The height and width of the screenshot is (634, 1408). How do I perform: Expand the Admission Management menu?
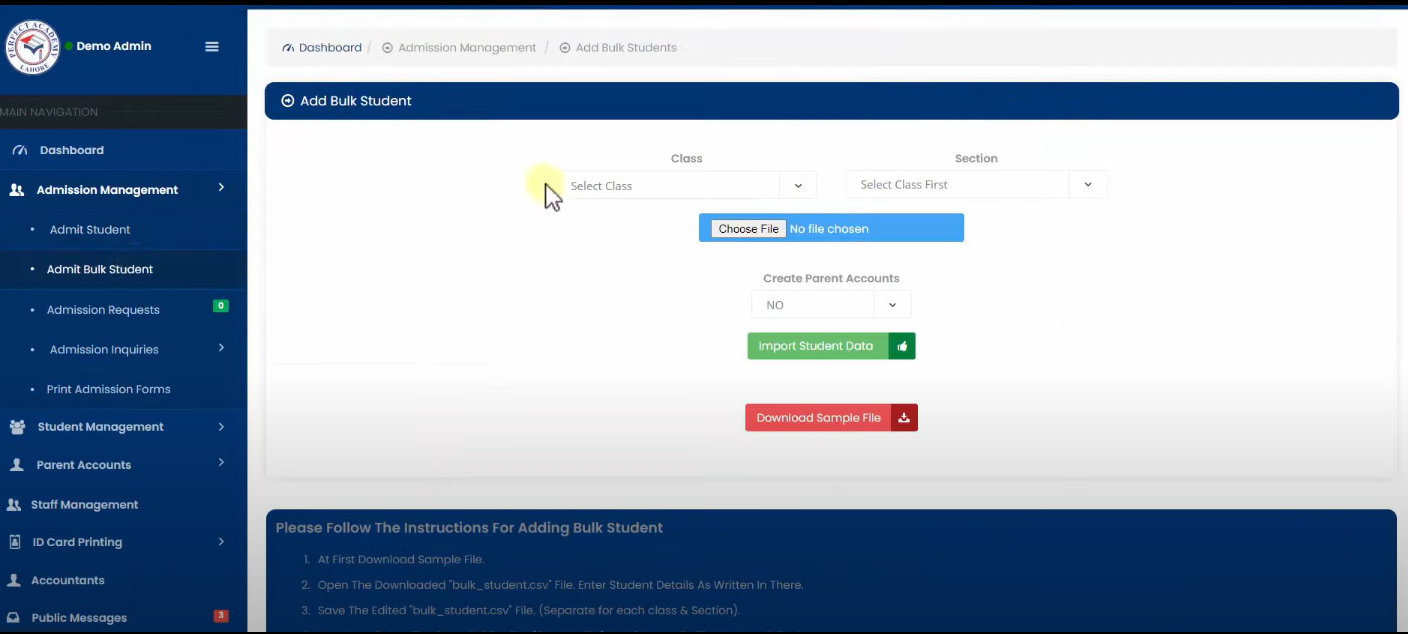[x=107, y=189]
